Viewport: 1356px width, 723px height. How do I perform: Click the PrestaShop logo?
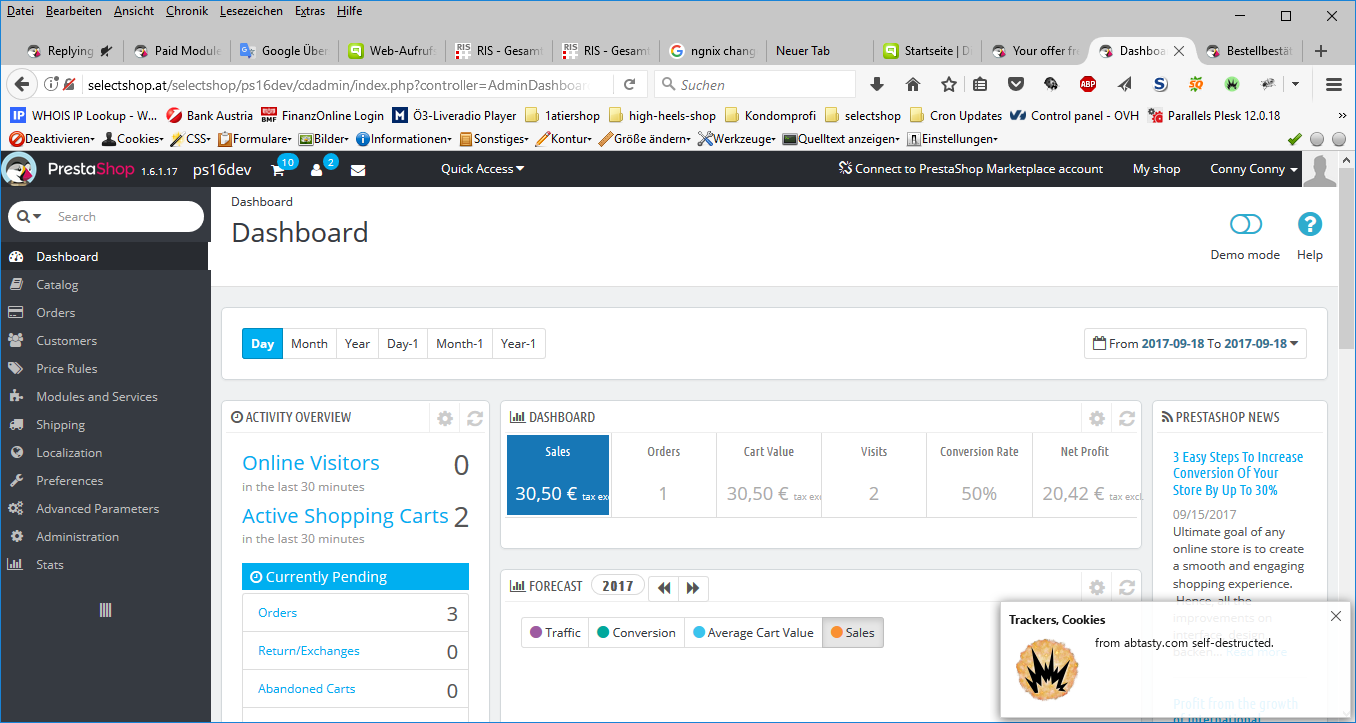tap(90, 169)
